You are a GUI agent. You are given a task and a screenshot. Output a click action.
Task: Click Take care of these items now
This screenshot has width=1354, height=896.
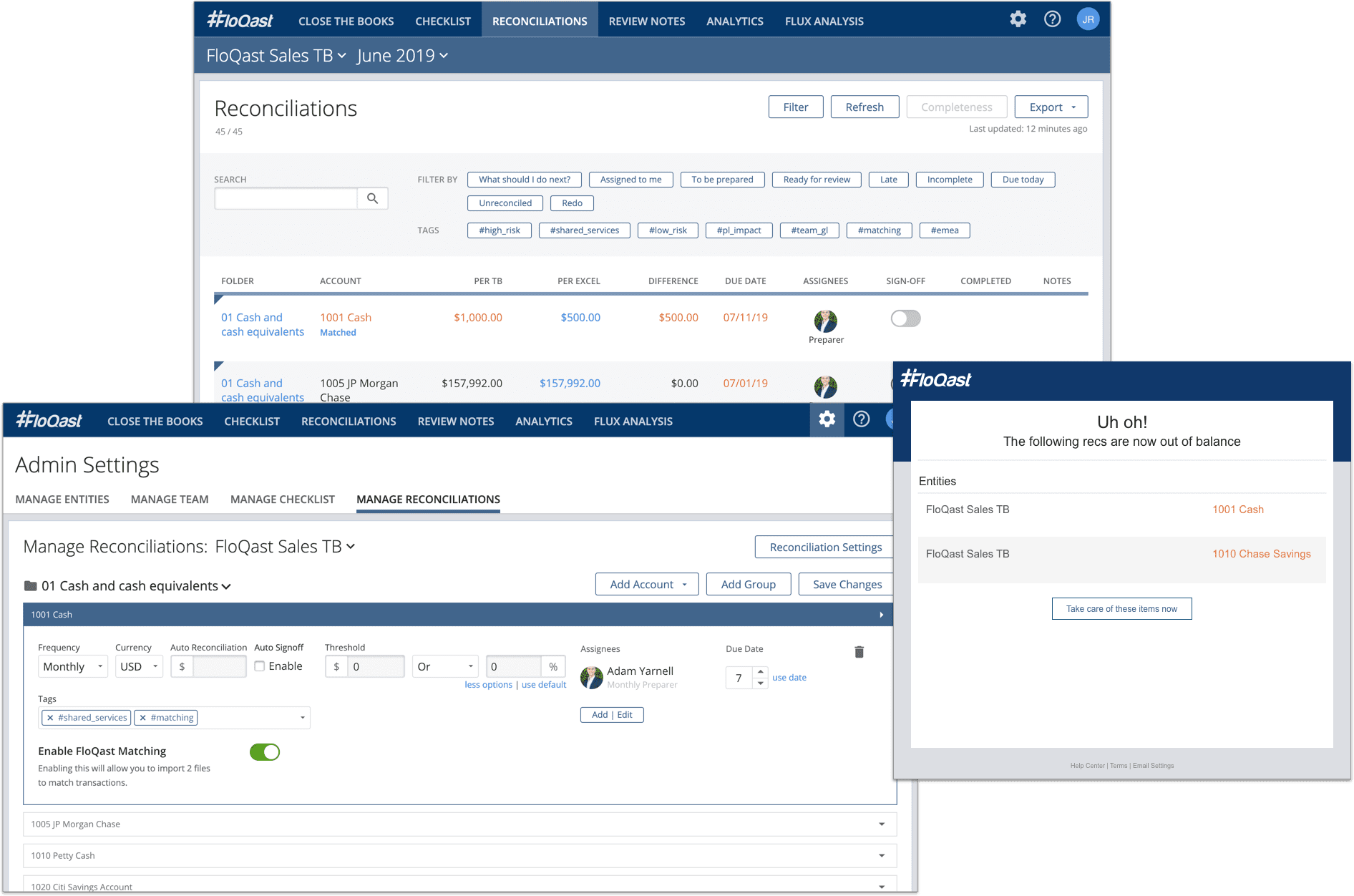click(1121, 609)
